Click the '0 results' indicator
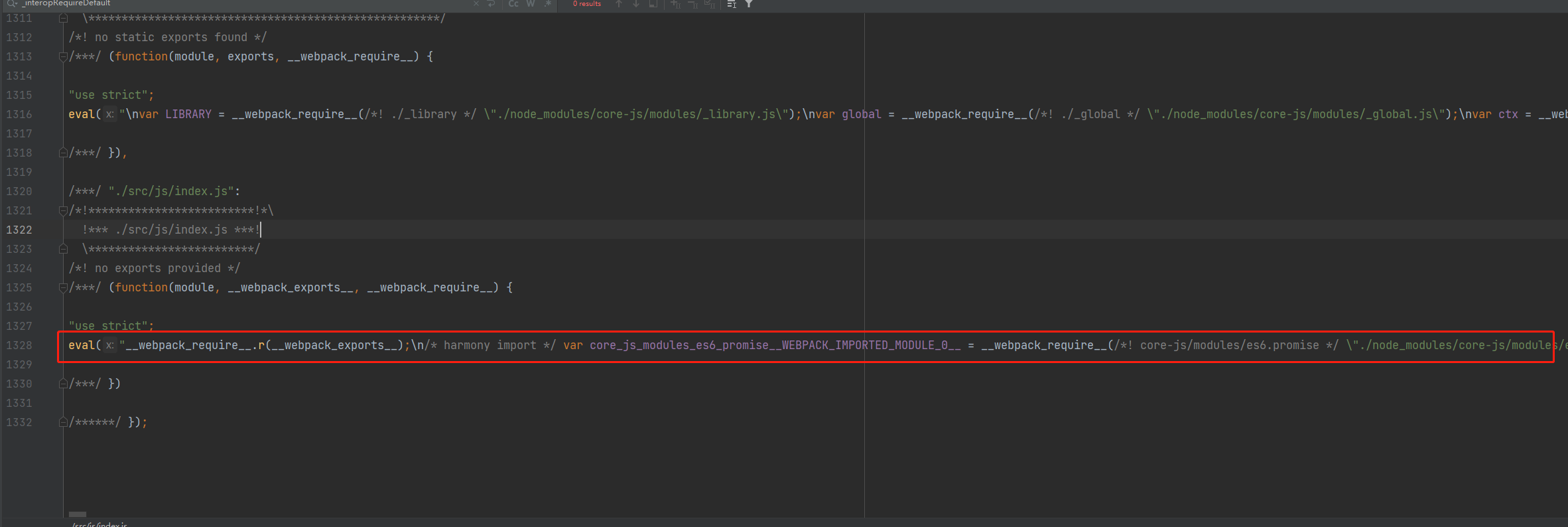Viewport: 1568px width, 527px height. pyautogui.click(x=587, y=3)
